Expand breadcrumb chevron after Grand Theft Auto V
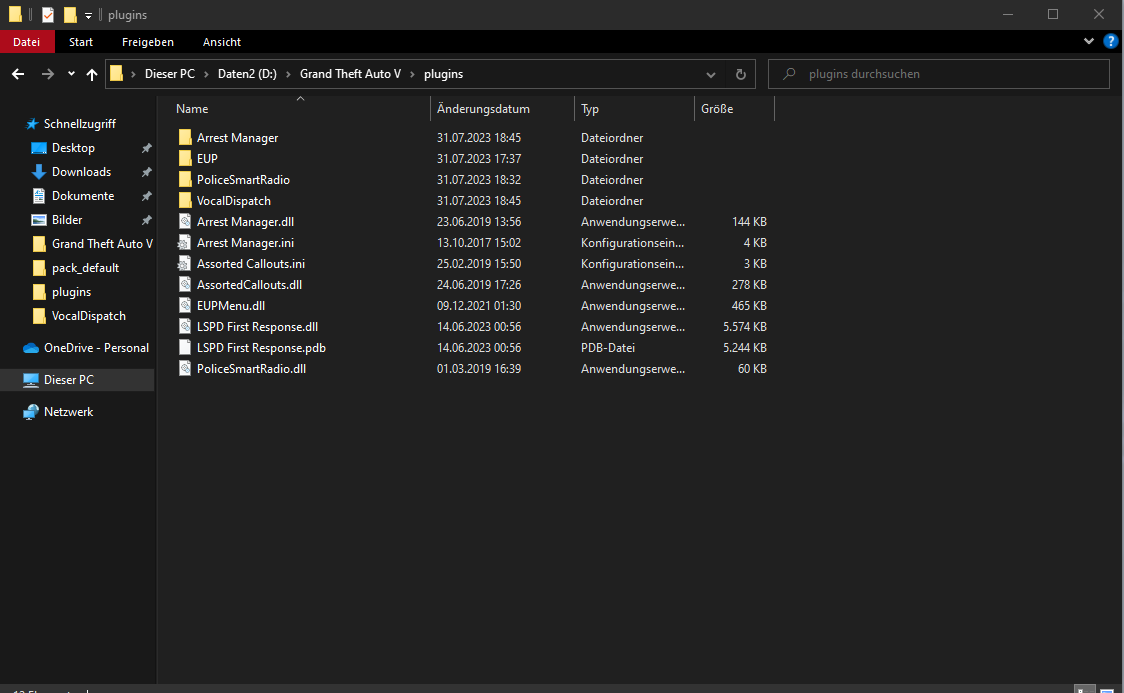The width and height of the screenshot is (1124, 693). tap(412, 74)
